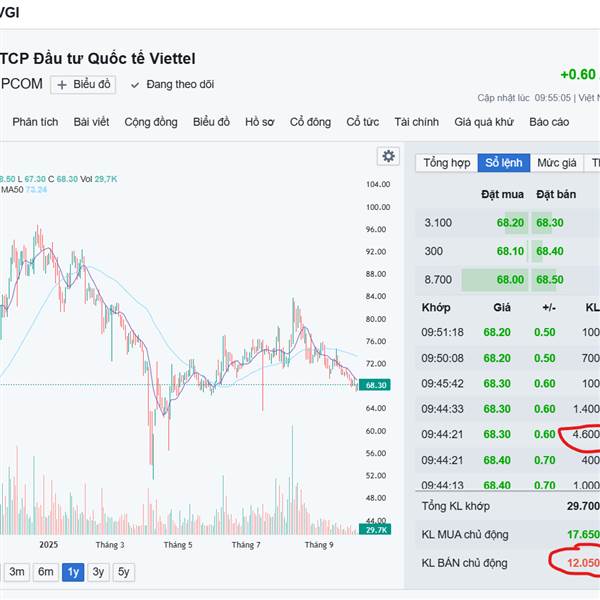Viewport: 600px width, 600px height.
Task: Switch chart range to 3y
Action: tap(98, 572)
